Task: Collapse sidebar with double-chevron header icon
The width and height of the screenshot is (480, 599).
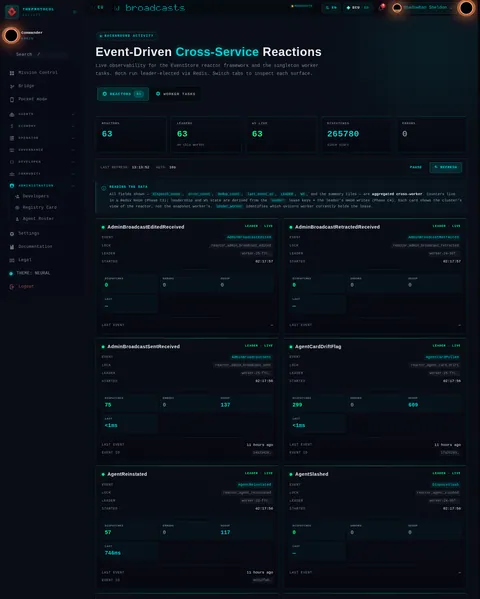Action: point(75,12)
